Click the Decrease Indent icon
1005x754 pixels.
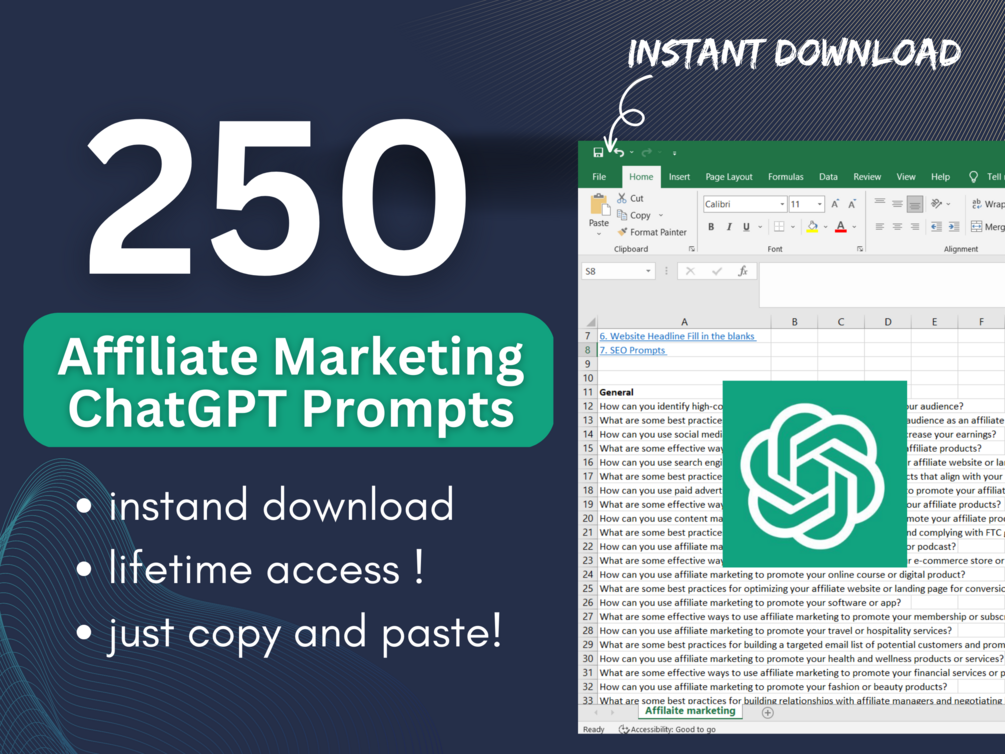coord(936,226)
